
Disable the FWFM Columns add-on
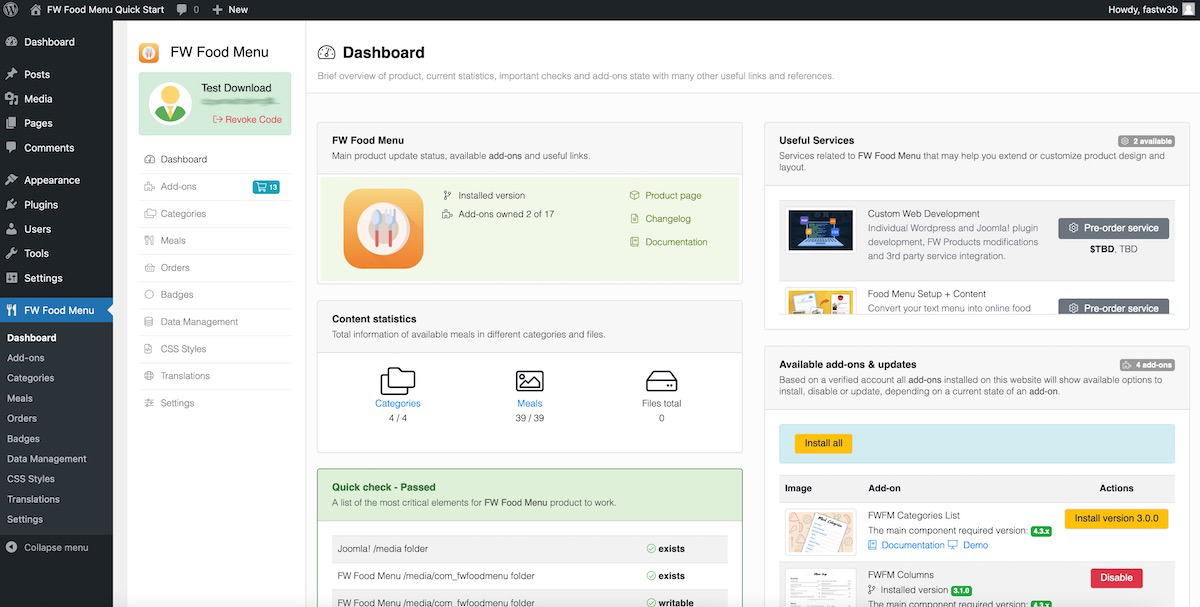[1116, 578]
